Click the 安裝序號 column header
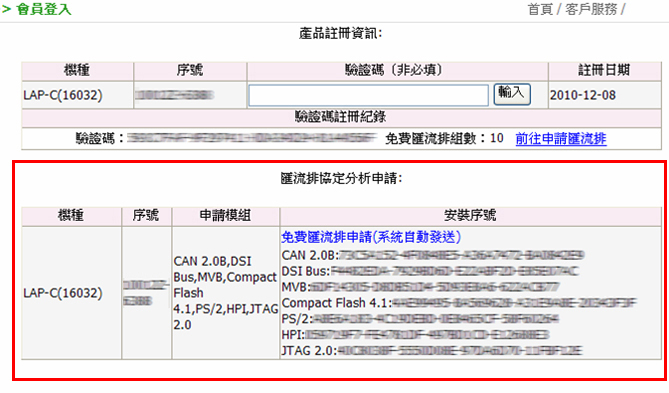The width and height of the screenshot is (669, 393). 470,216
